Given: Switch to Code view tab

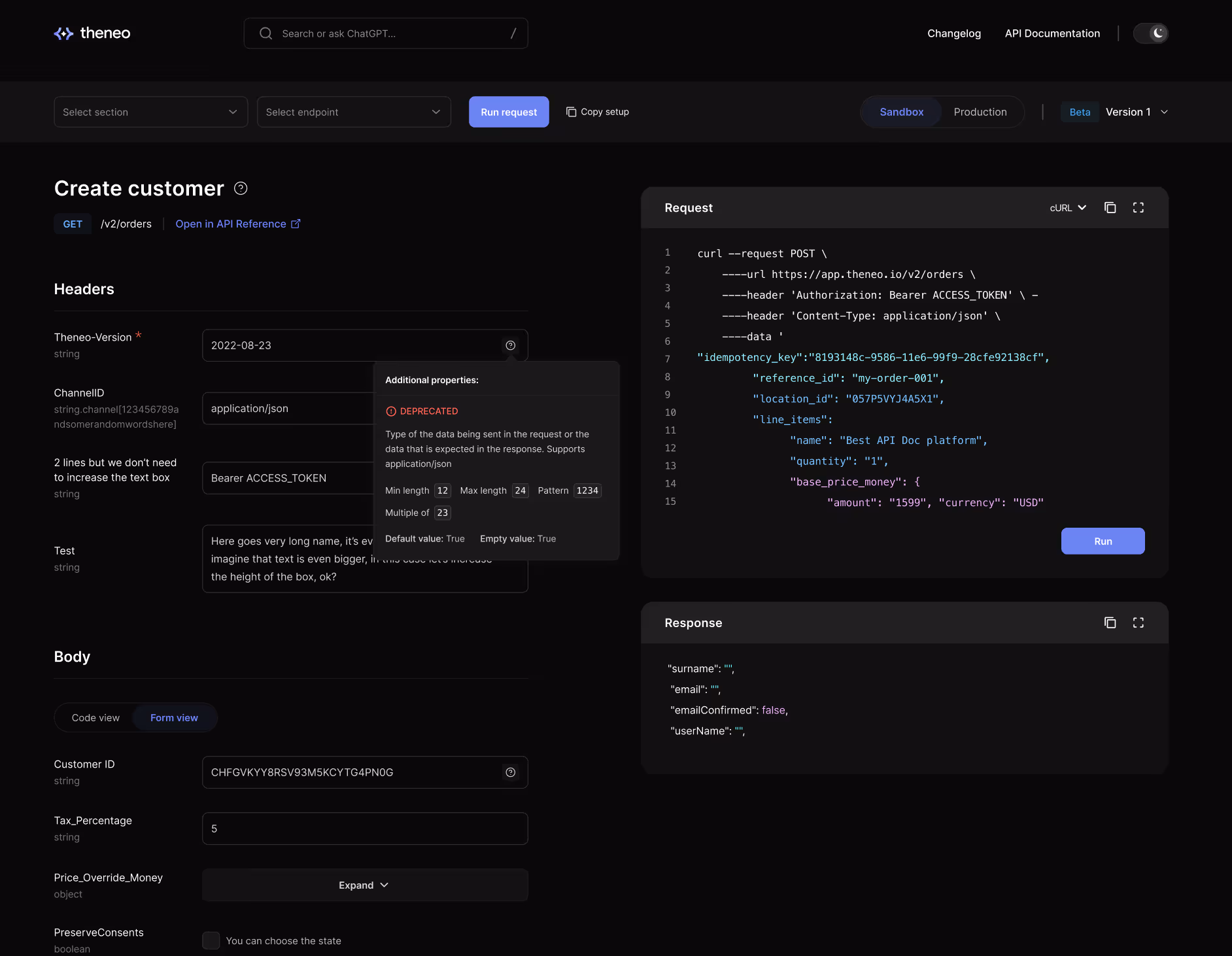Looking at the screenshot, I should point(95,717).
